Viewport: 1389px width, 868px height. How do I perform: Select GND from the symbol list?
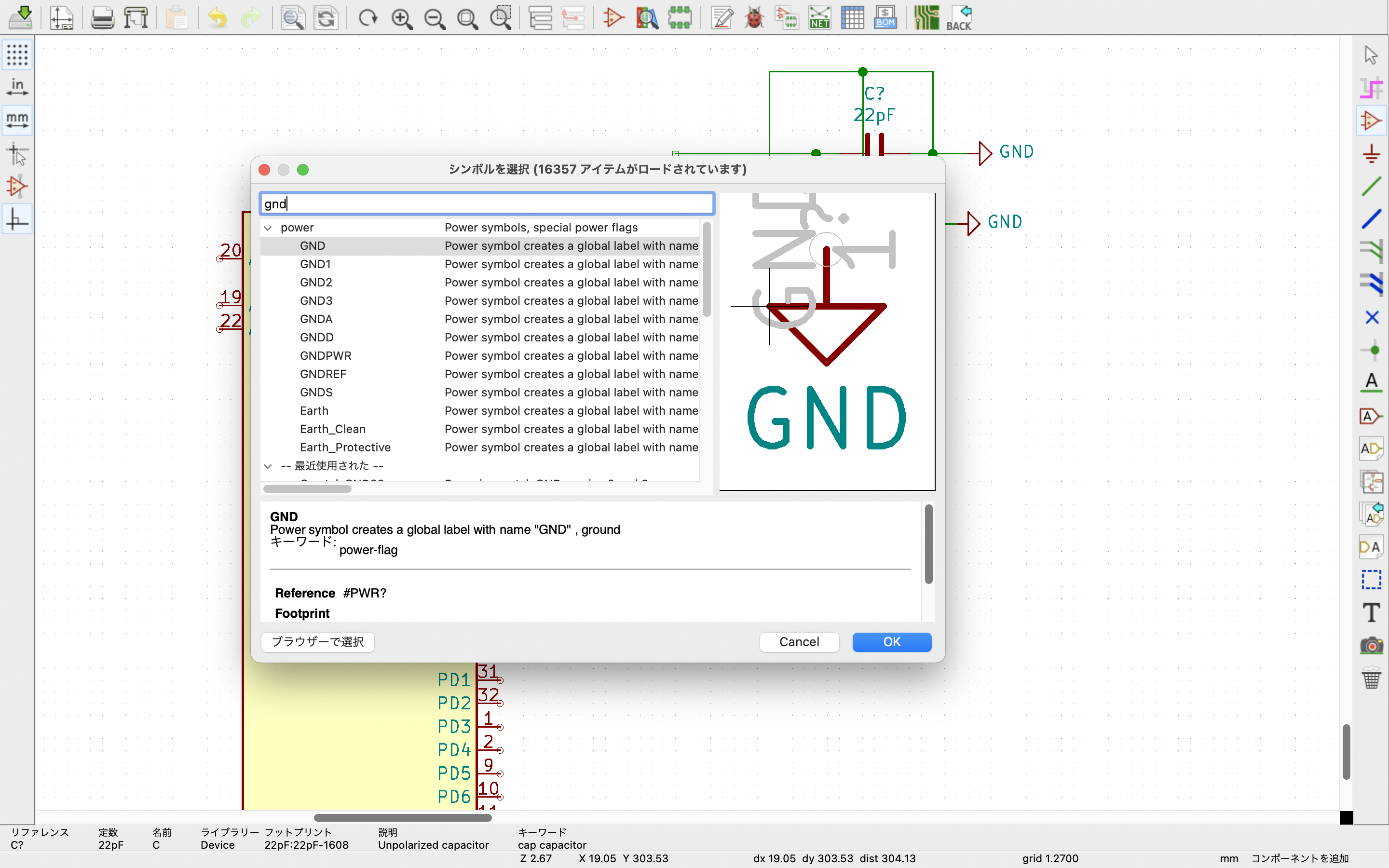(x=312, y=245)
